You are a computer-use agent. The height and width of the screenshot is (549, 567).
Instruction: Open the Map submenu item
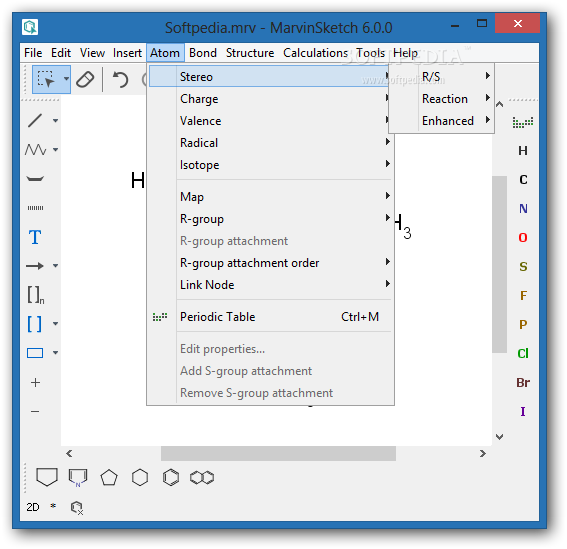pyautogui.click(x=270, y=197)
